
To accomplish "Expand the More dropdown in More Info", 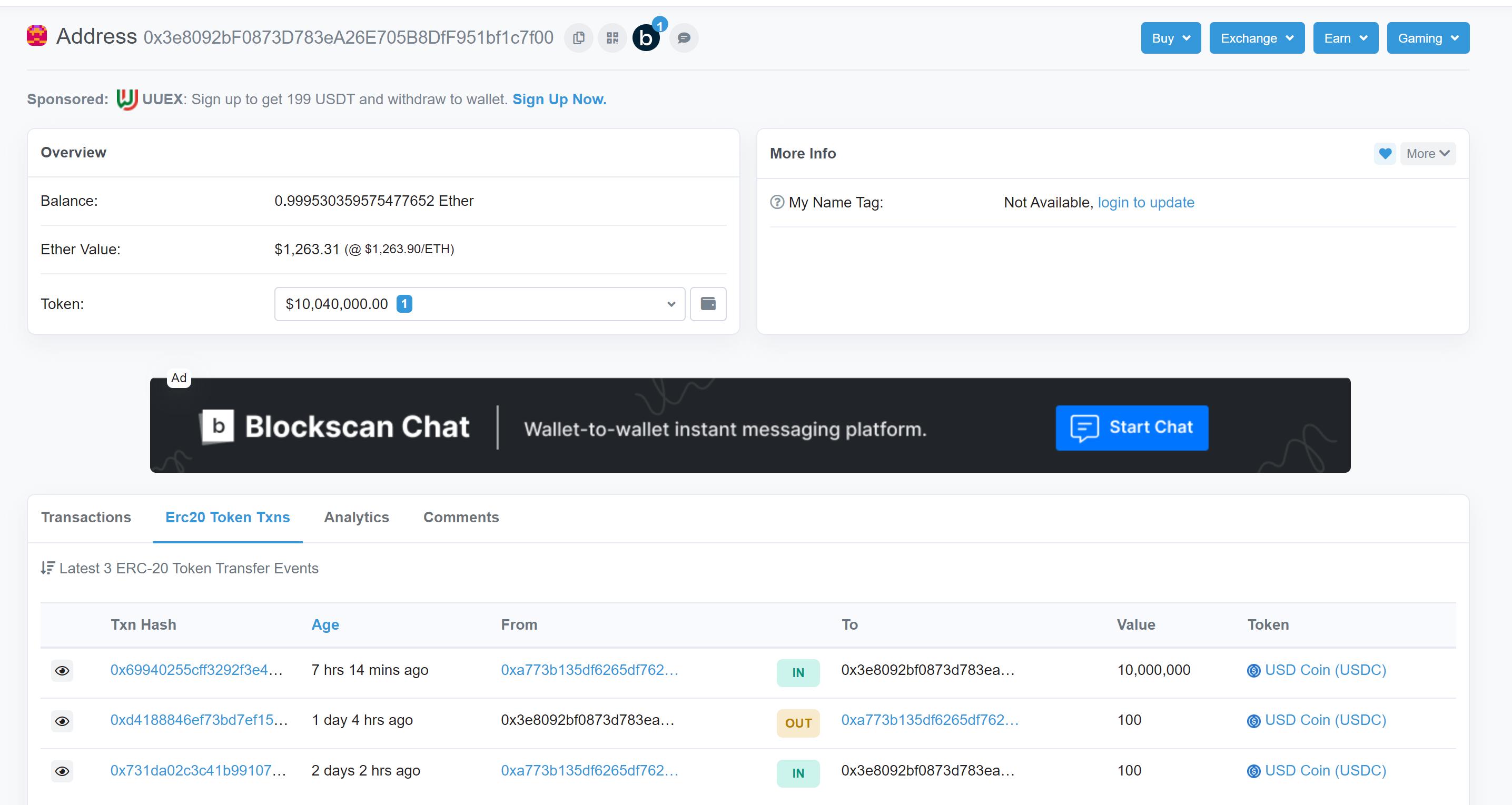I will 1428,154.
